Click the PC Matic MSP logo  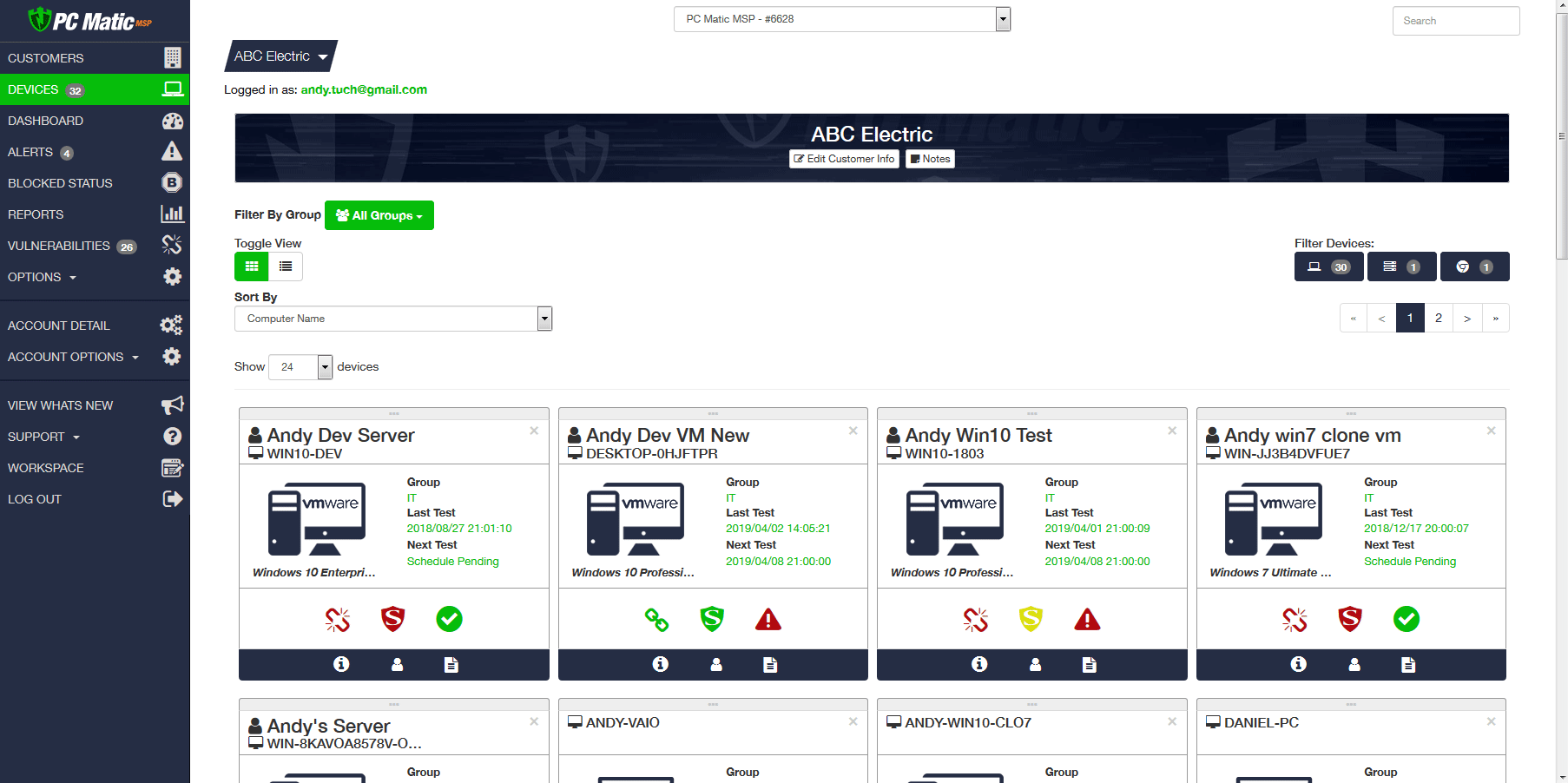click(90, 20)
